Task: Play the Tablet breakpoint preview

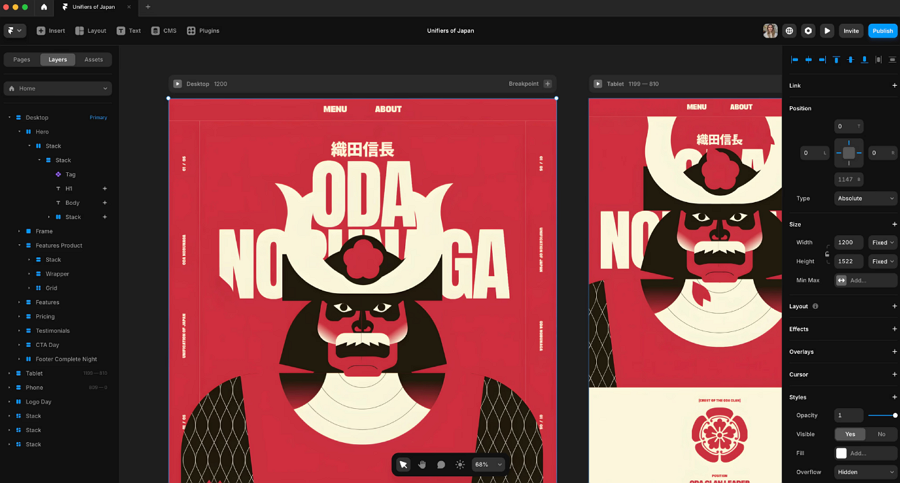Action: click(598, 84)
